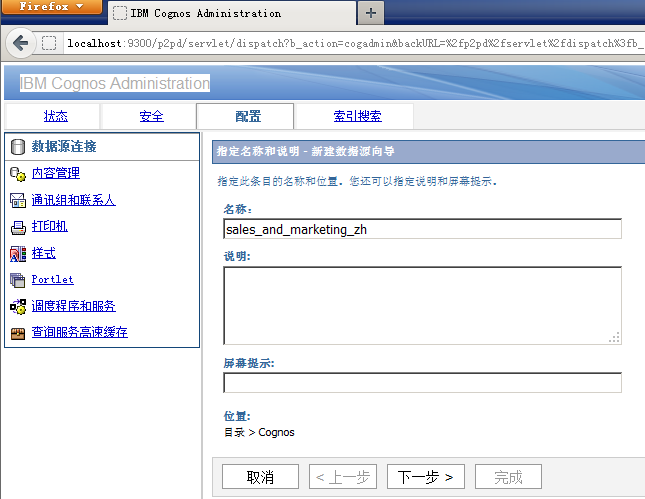Open the 数据源连接 section
This screenshot has height=499, width=645.
[x=64, y=146]
